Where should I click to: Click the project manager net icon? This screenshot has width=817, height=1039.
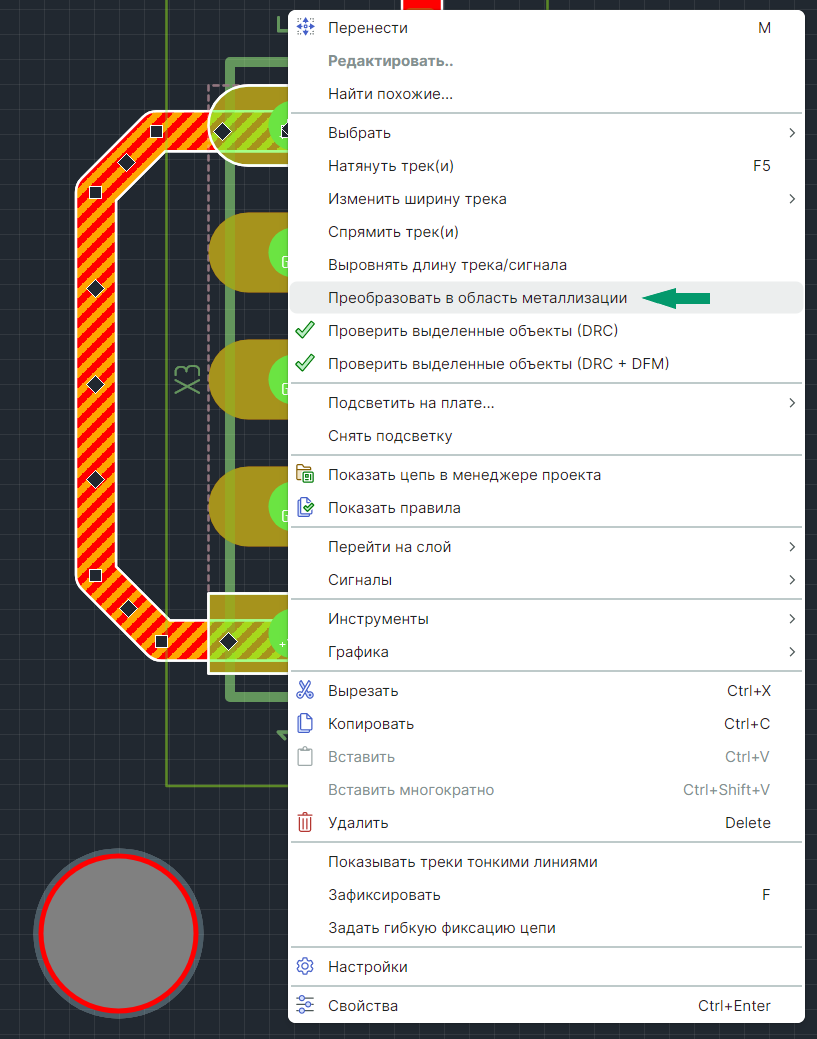[305, 474]
